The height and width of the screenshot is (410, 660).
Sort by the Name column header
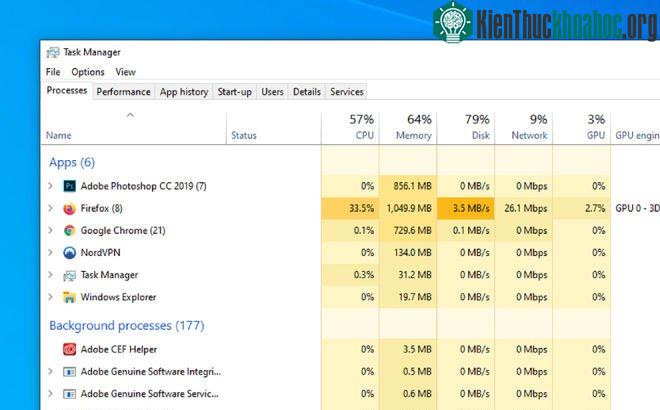pos(133,128)
